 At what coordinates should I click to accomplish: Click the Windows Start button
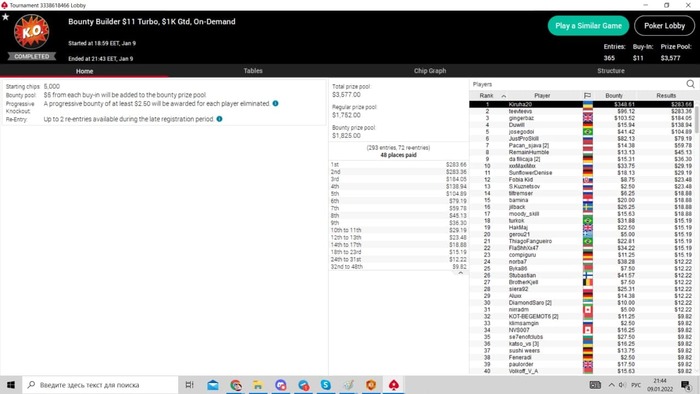coord(11,385)
